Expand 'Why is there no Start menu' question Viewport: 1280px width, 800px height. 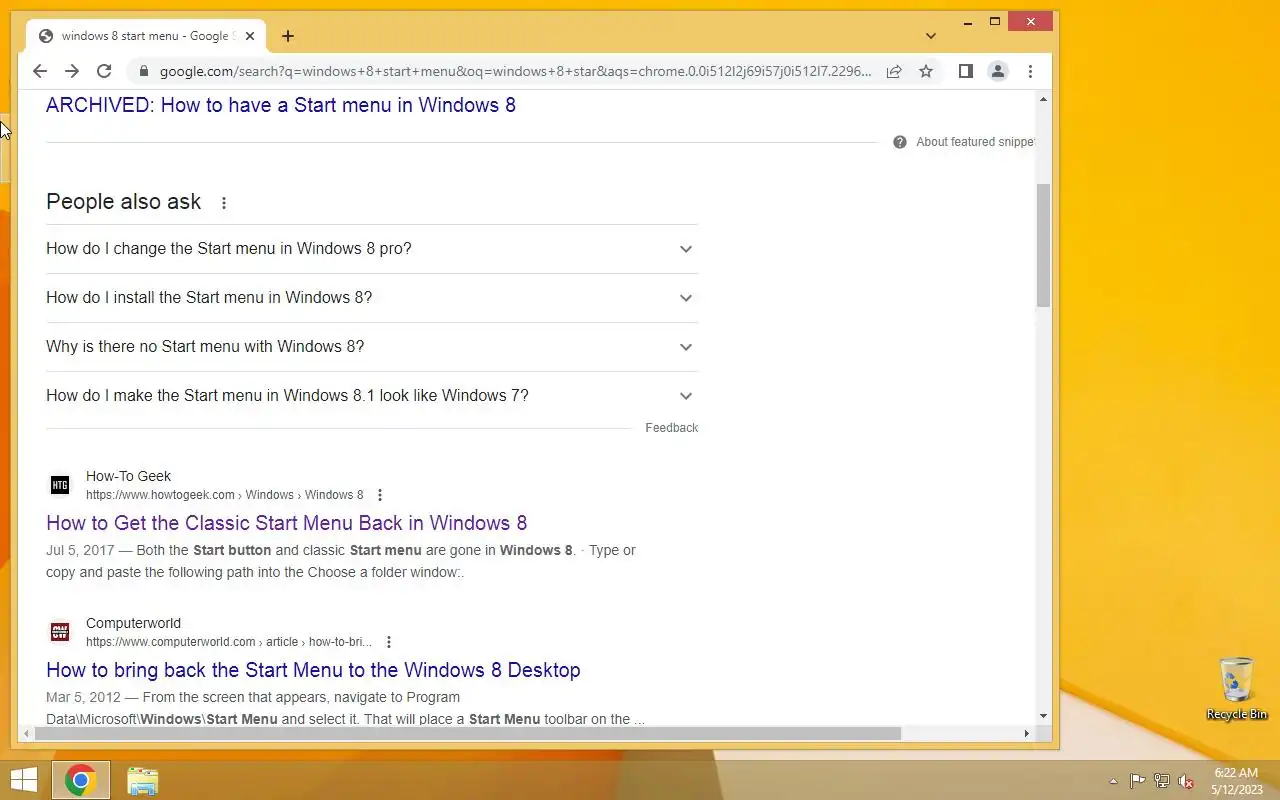tap(372, 347)
